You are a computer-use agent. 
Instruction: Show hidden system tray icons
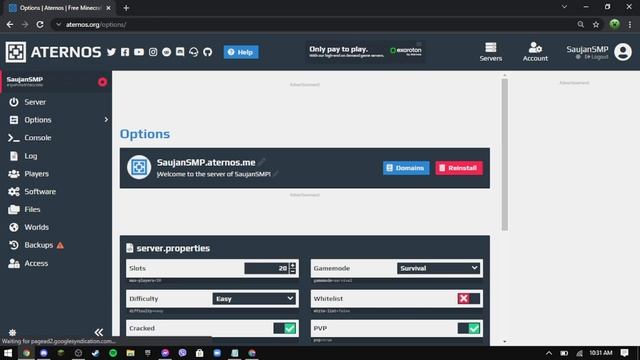[x=549, y=353]
